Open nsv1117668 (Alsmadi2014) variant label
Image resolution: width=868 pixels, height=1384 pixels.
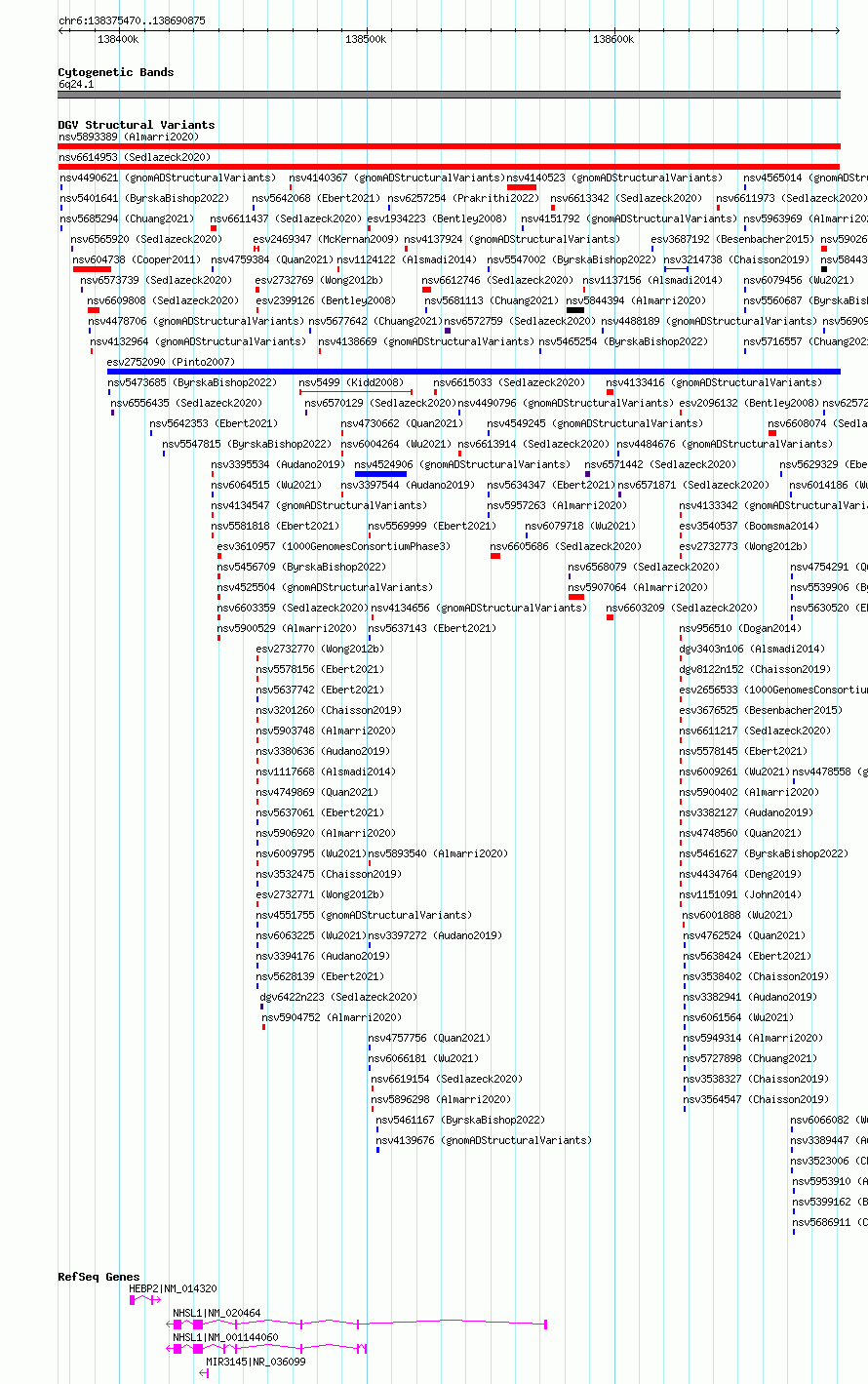tap(326, 771)
